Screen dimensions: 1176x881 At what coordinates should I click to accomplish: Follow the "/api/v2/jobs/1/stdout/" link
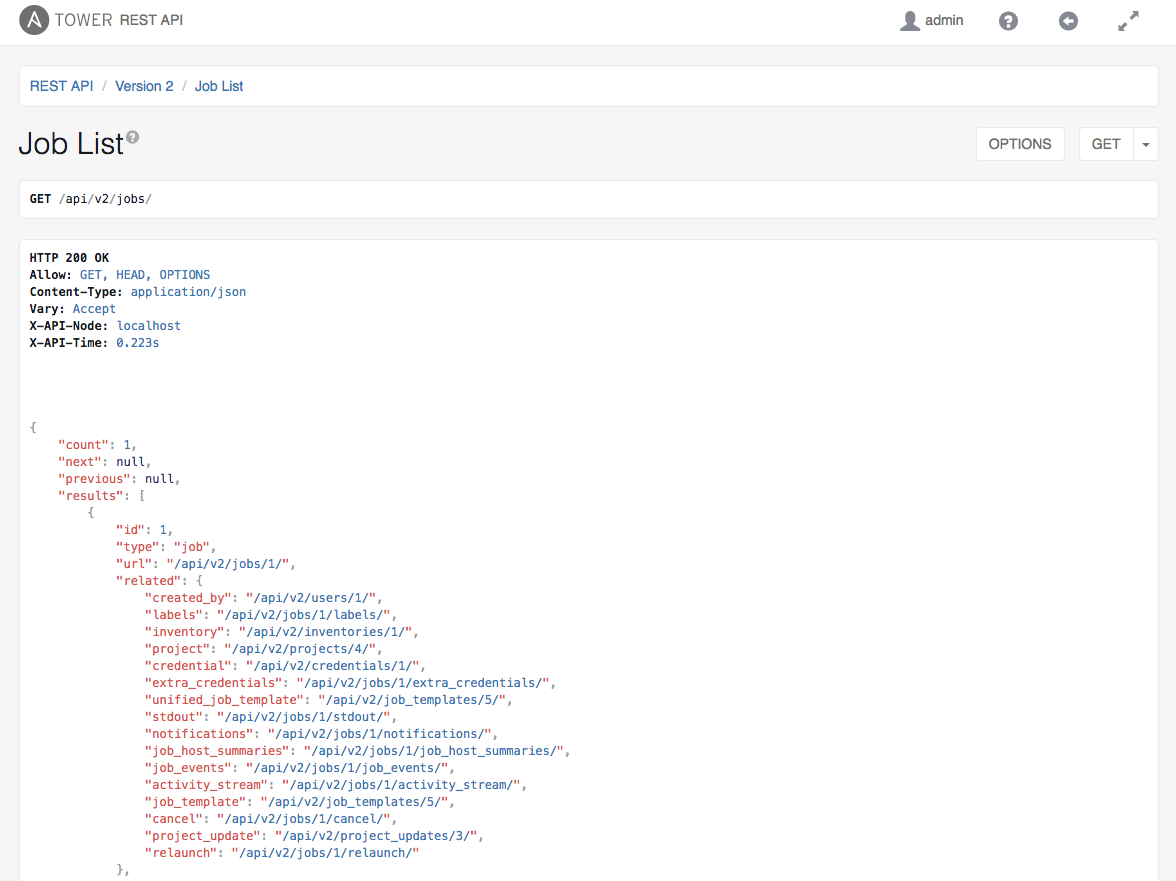[x=303, y=717]
